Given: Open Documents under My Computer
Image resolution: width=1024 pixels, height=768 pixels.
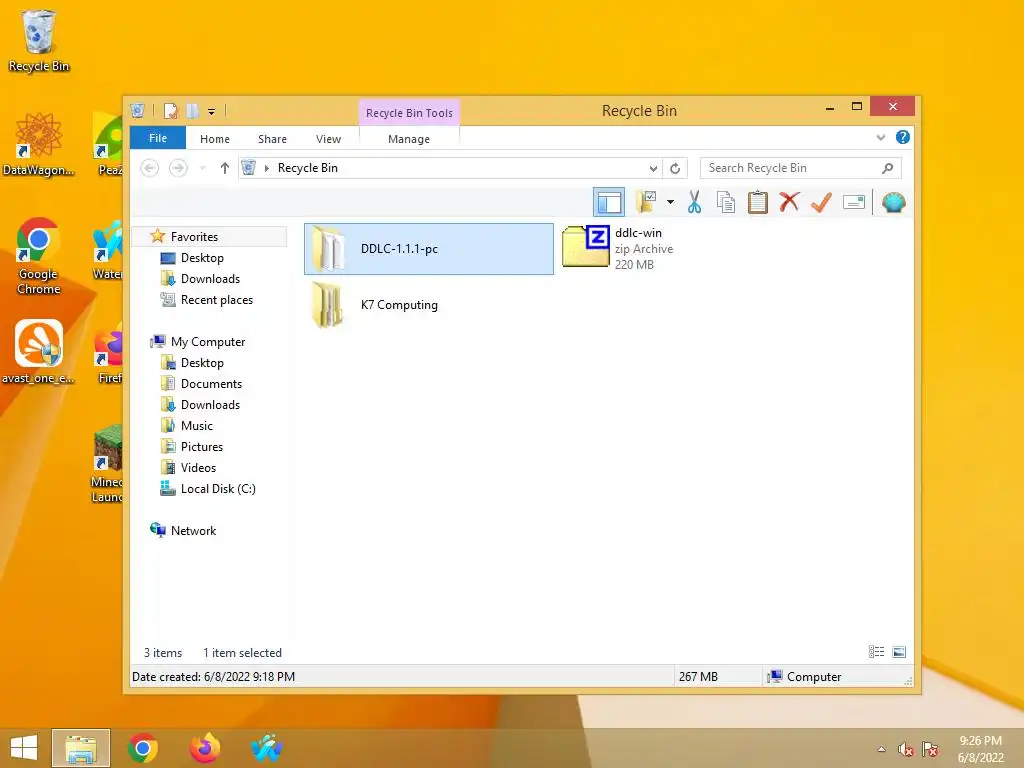Looking at the screenshot, I should coord(211,383).
